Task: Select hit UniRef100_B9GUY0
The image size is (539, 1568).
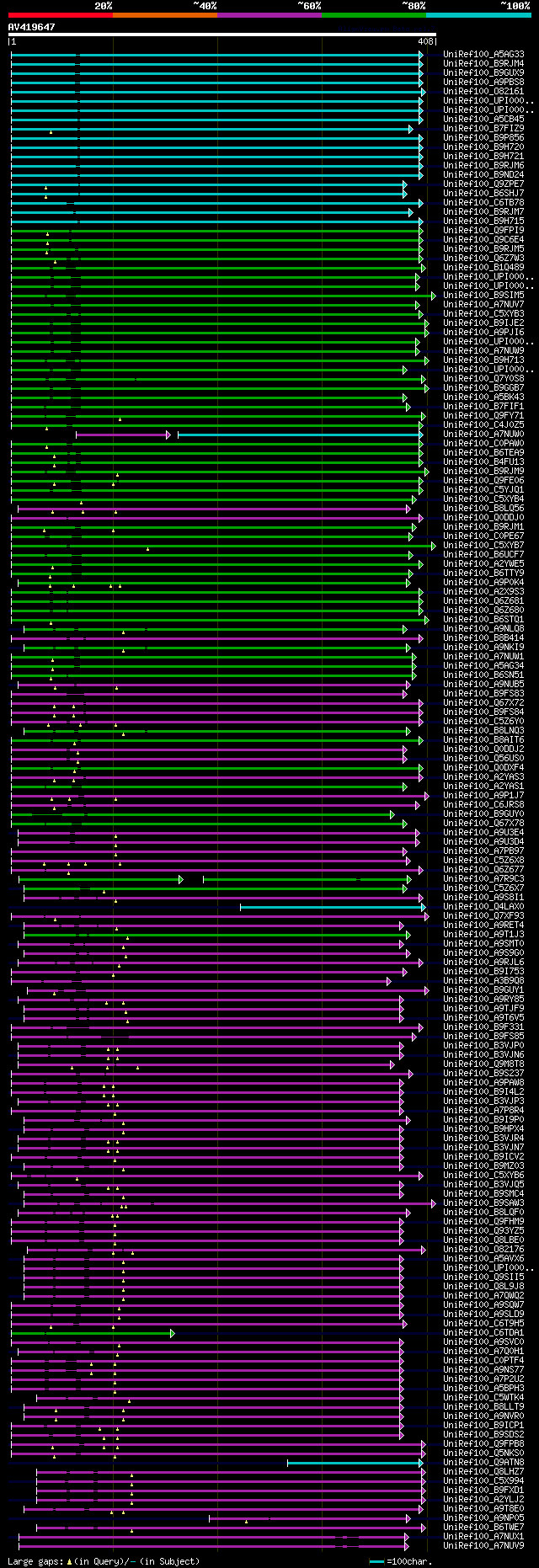Action: pos(483,814)
